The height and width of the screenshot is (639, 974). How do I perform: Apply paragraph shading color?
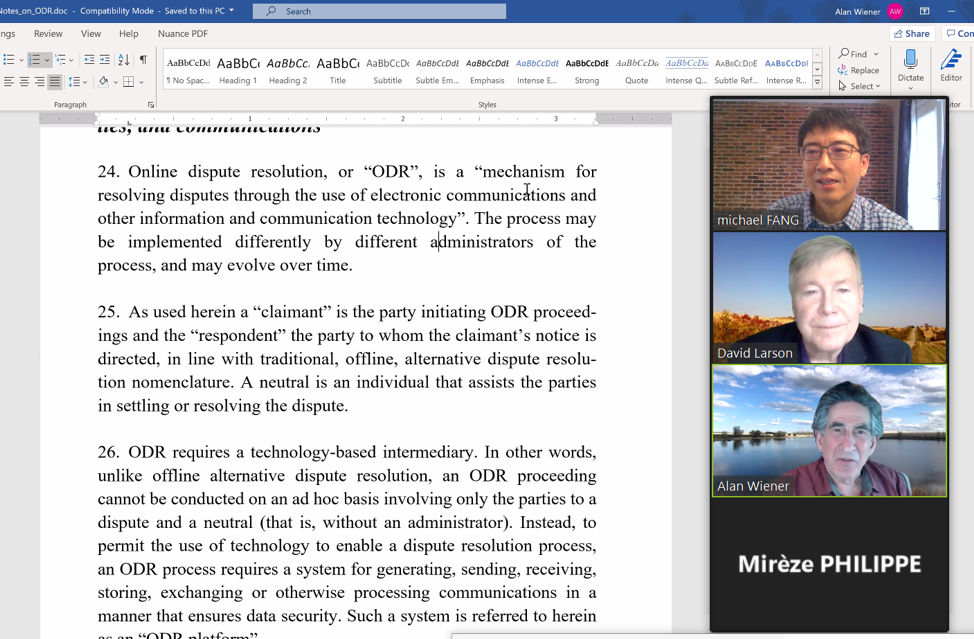click(103, 81)
